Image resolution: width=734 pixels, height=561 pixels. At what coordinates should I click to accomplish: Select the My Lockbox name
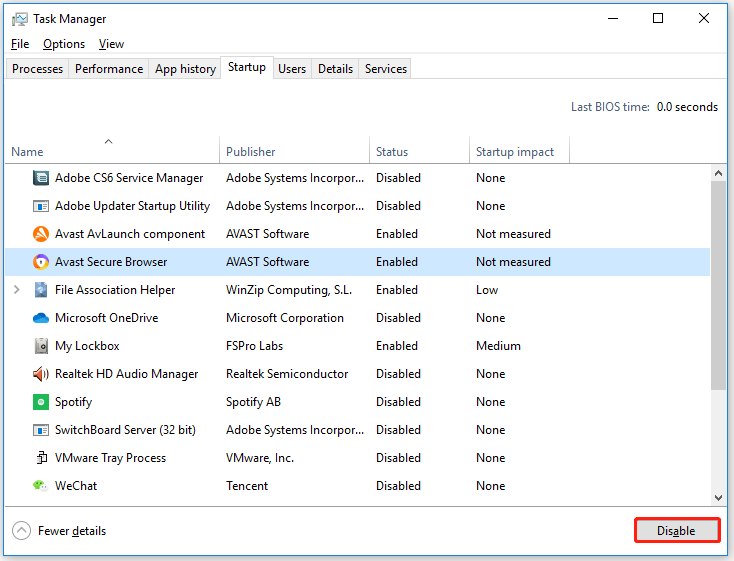point(87,346)
